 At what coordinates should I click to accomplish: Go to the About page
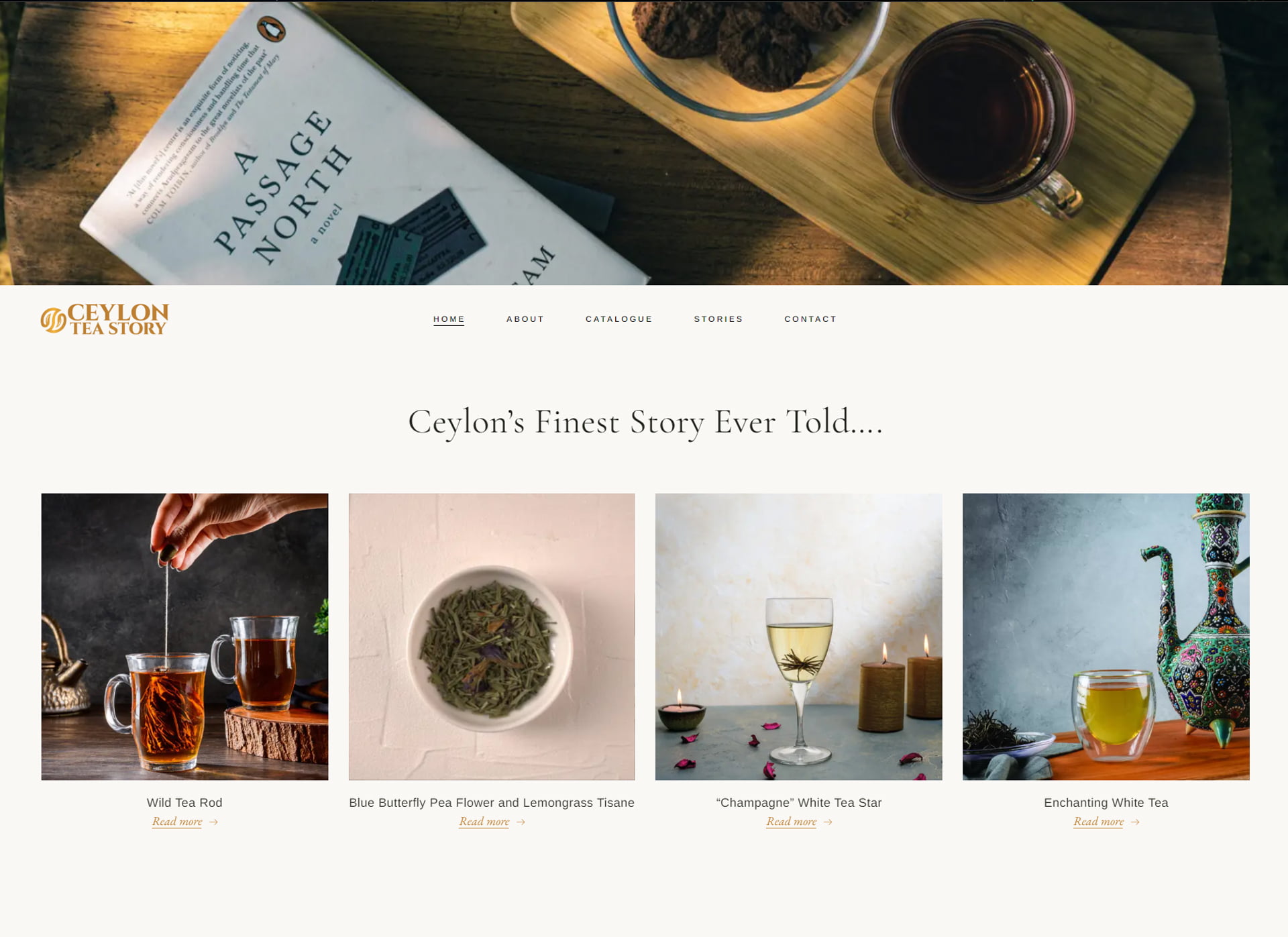click(525, 319)
